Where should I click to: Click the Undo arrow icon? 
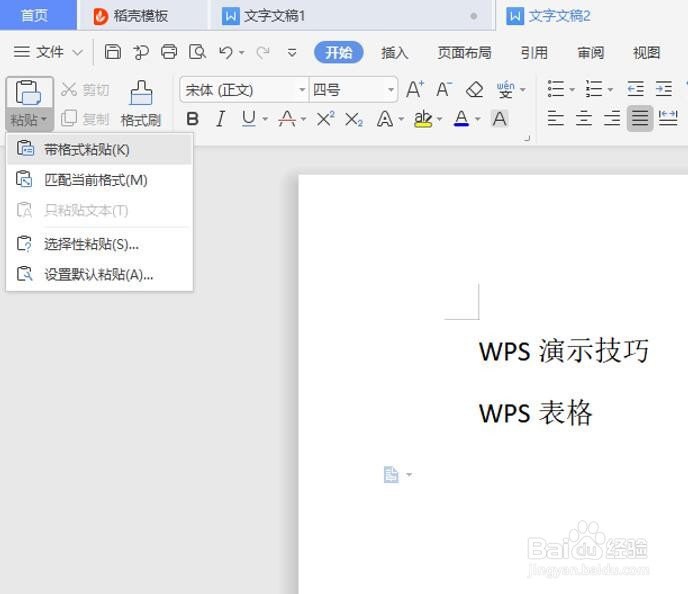tap(226, 53)
